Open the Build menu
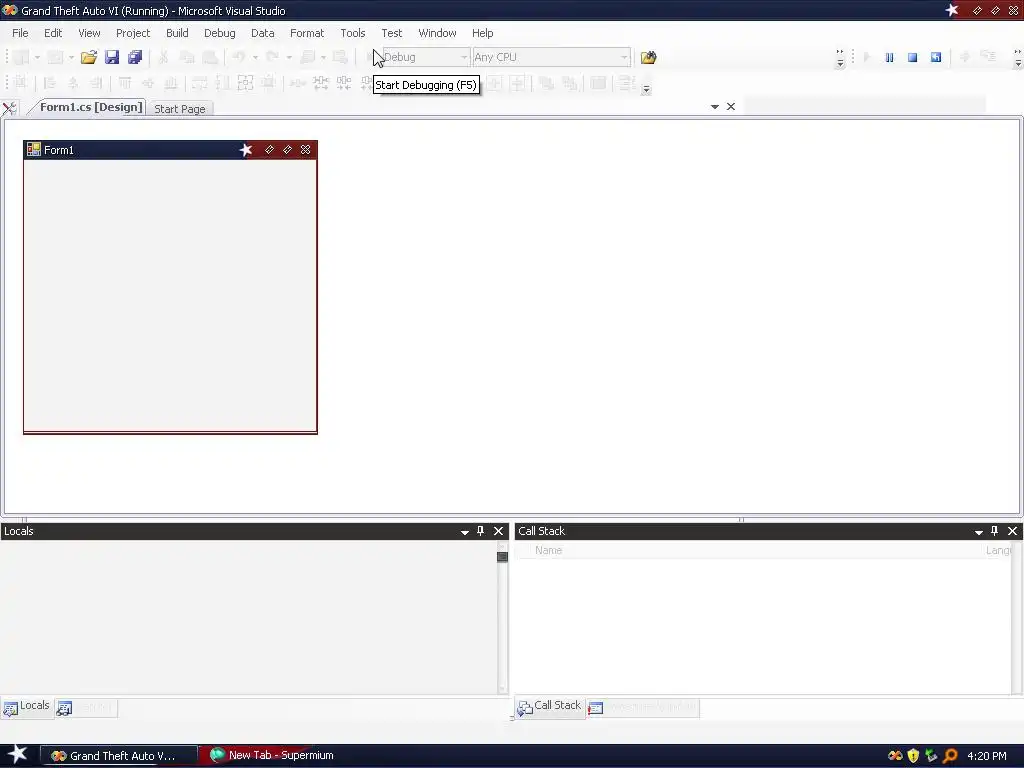This screenshot has height=768, width=1024. (x=177, y=33)
